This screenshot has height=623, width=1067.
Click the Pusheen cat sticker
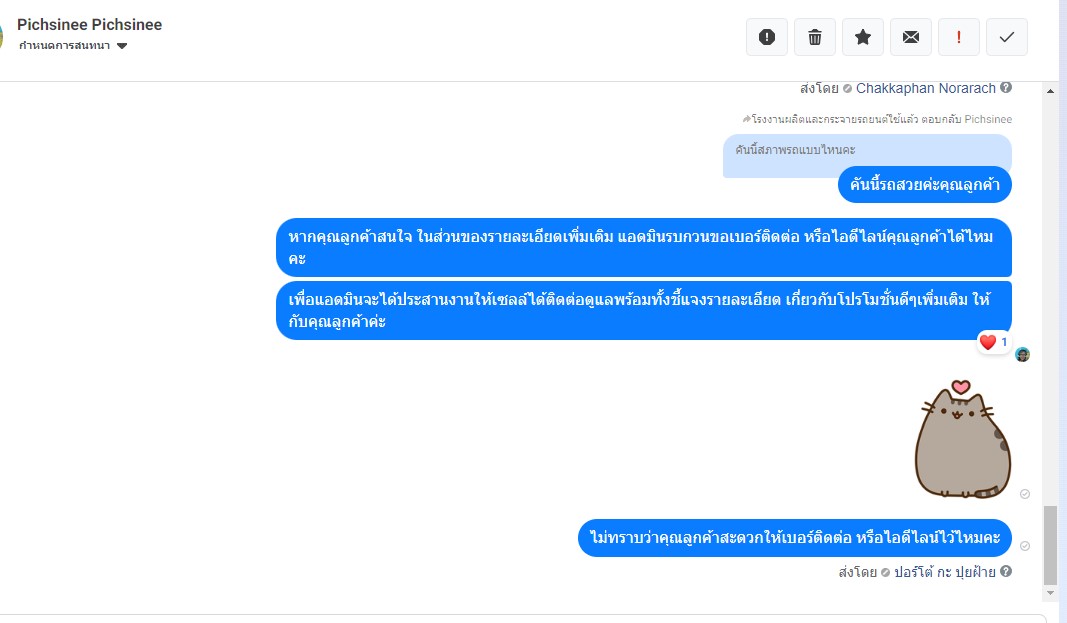(962, 440)
